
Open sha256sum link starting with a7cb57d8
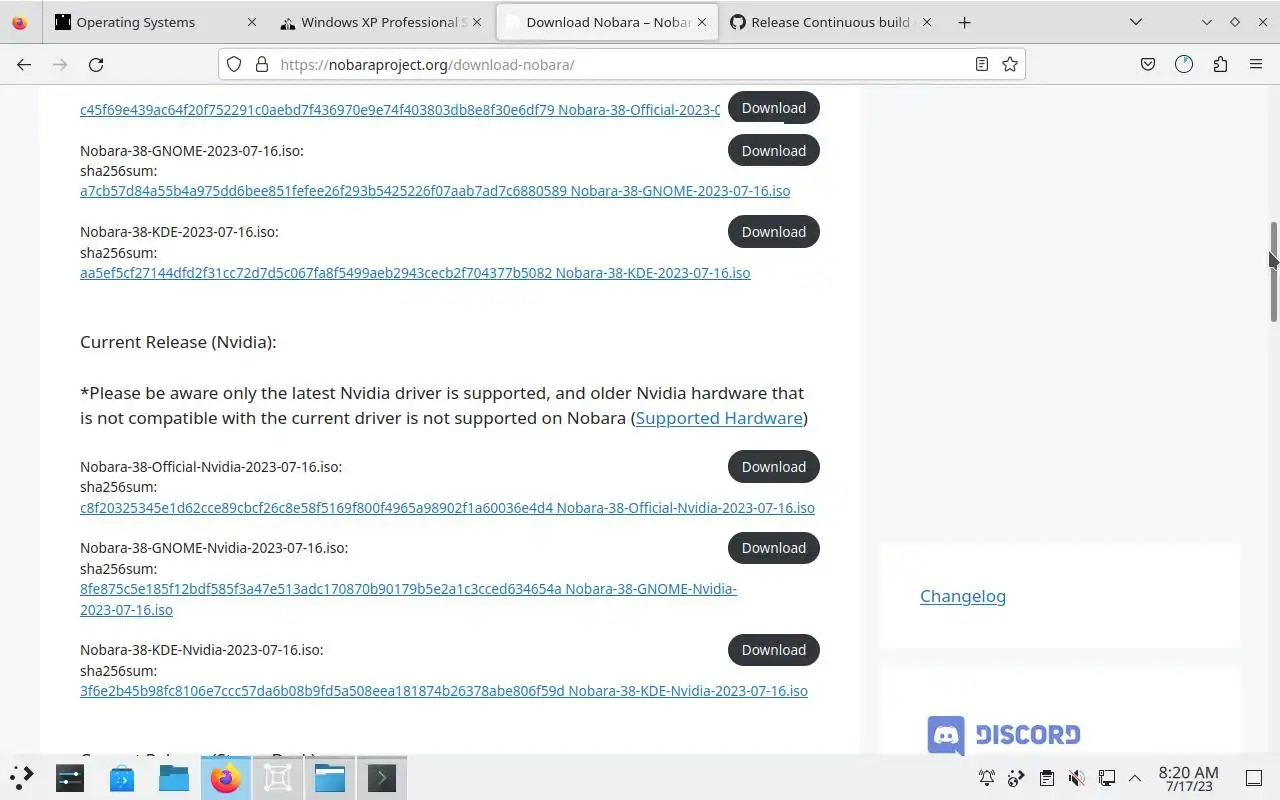435,191
